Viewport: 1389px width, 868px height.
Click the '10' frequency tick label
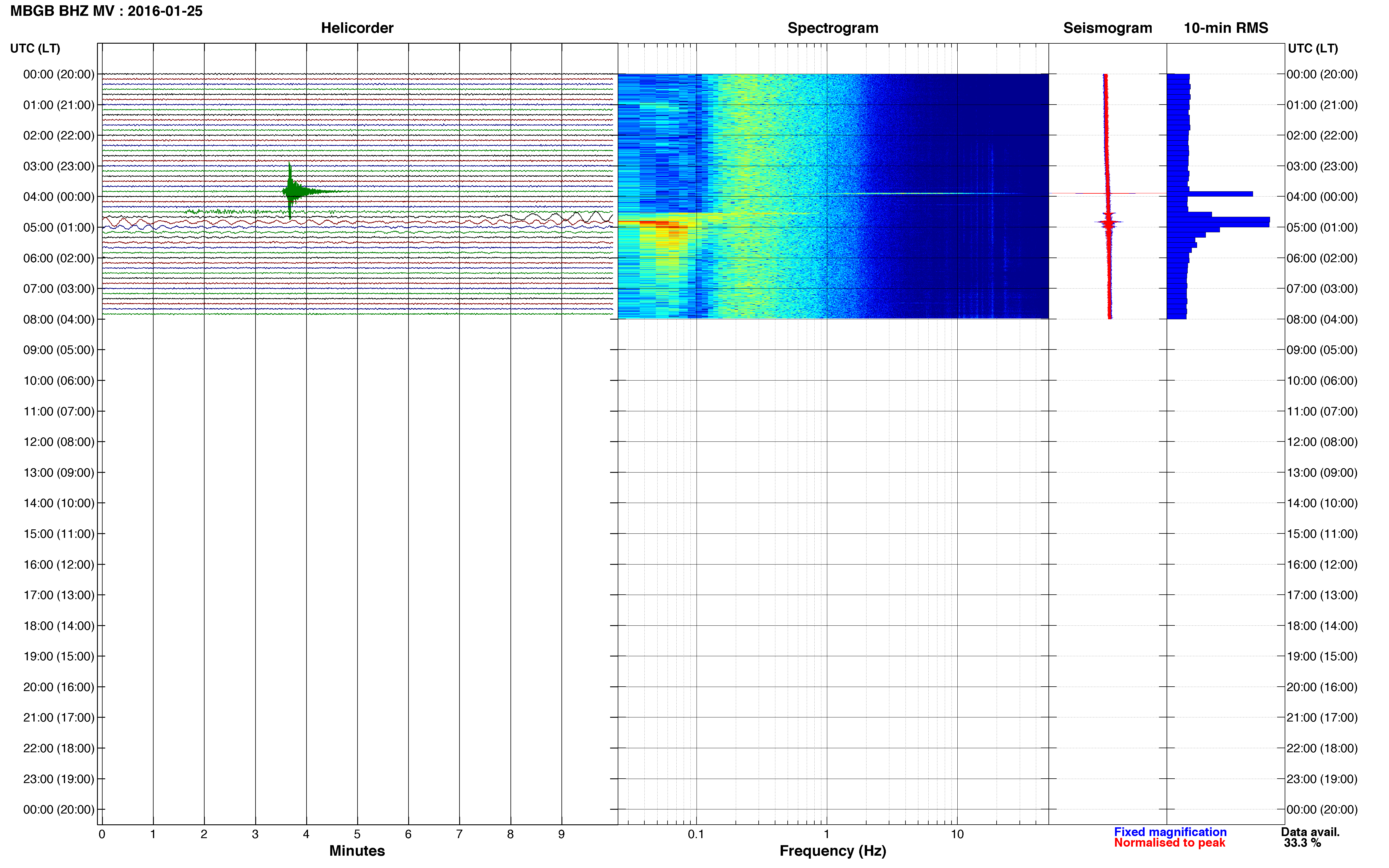tap(957, 834)
